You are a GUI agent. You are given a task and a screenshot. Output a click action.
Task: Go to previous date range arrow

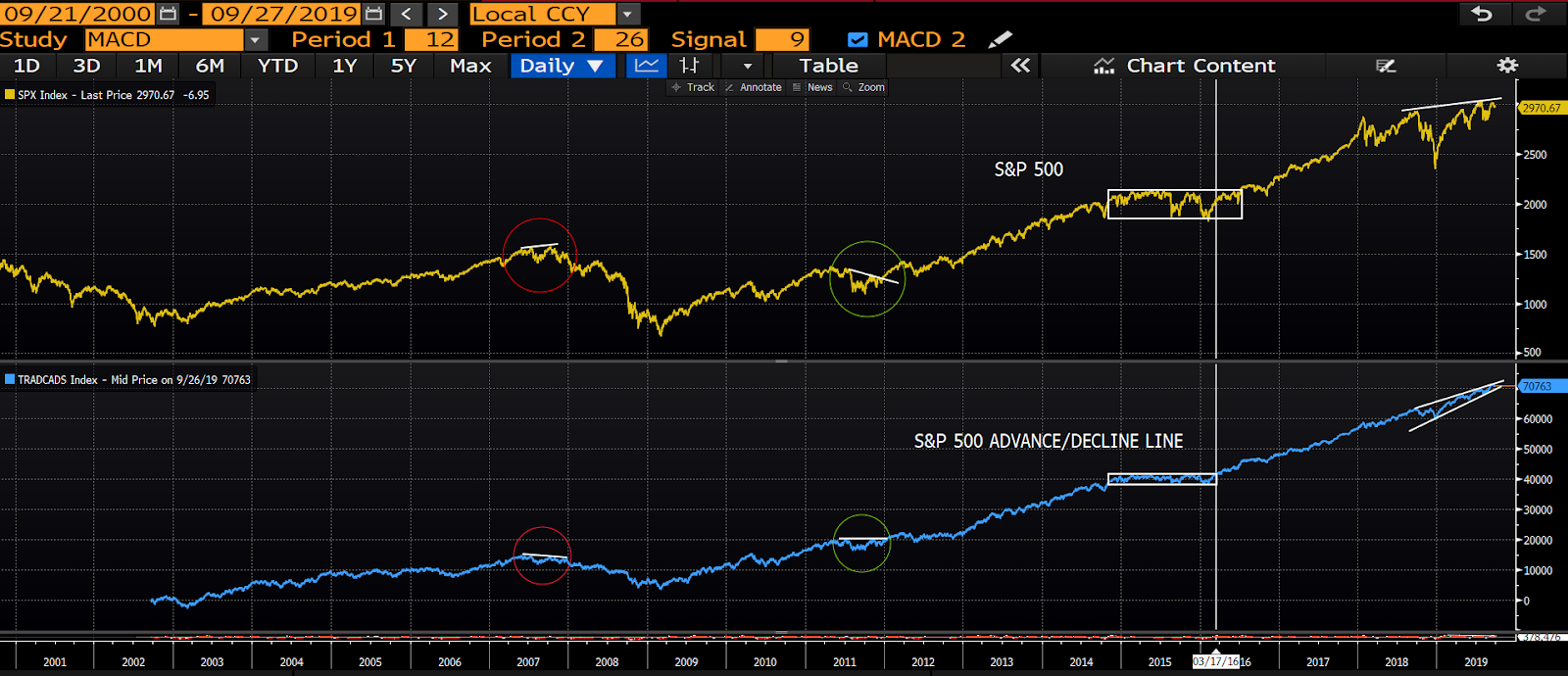click(407, 14)
